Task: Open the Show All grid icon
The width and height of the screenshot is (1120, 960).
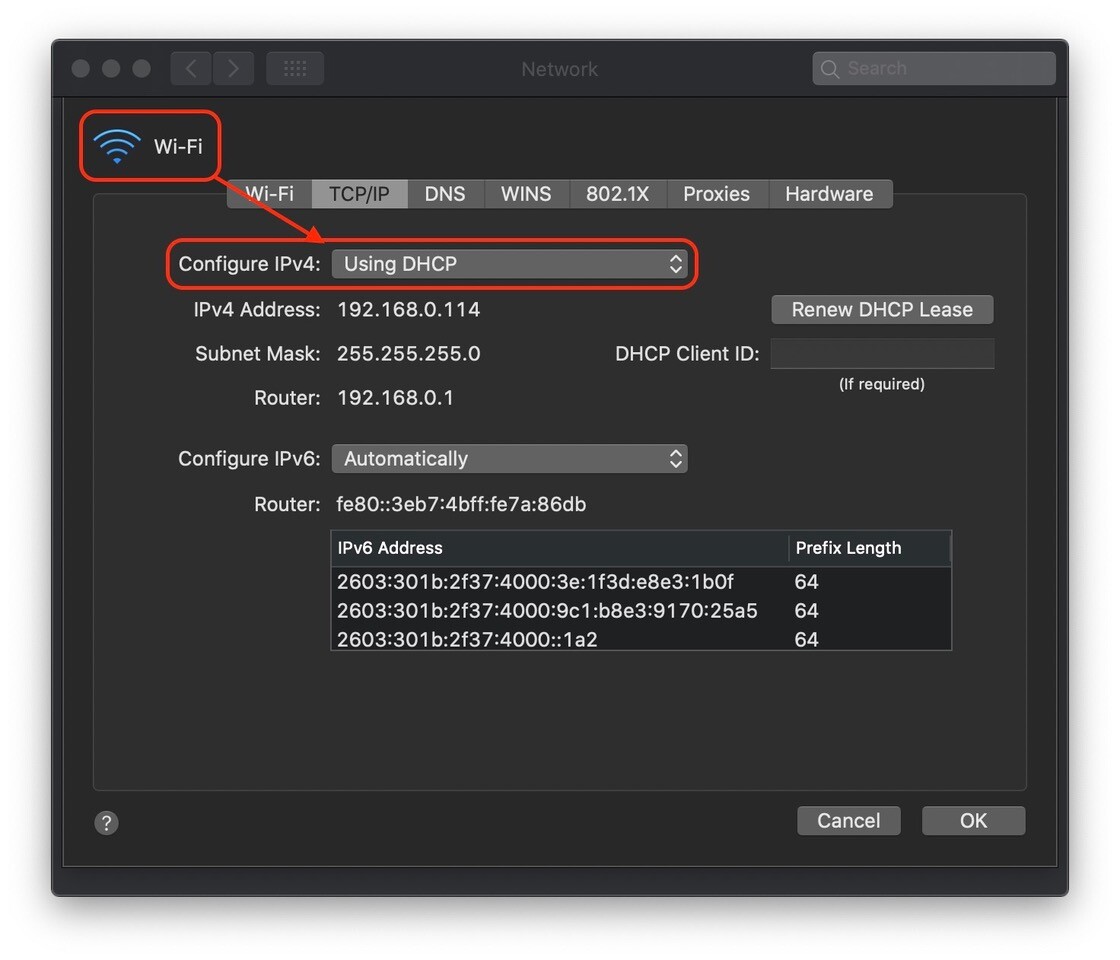Action: click(x=295, y=68)
